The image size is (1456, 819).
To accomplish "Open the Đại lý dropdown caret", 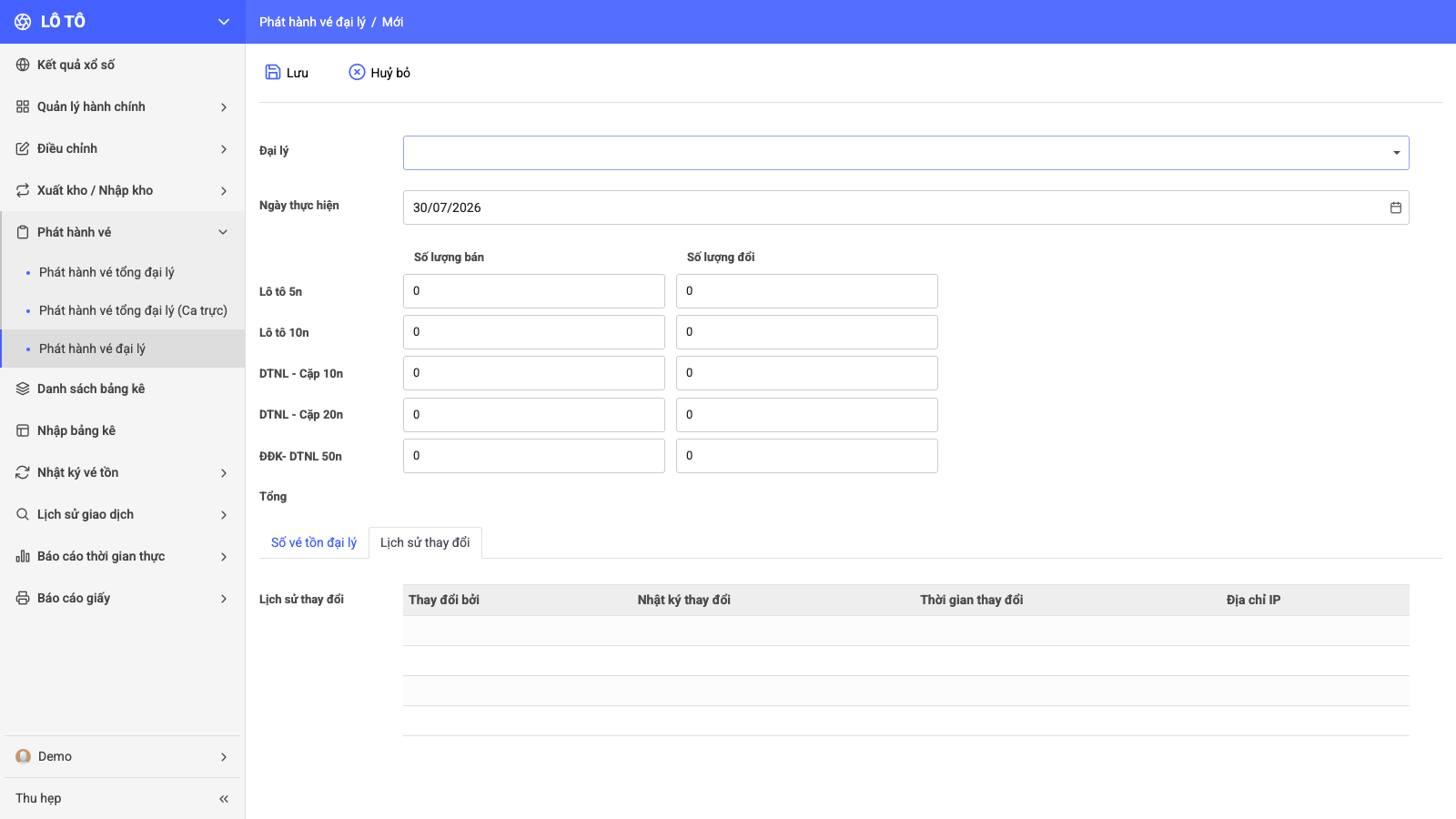I will (x=1396, y=153).
